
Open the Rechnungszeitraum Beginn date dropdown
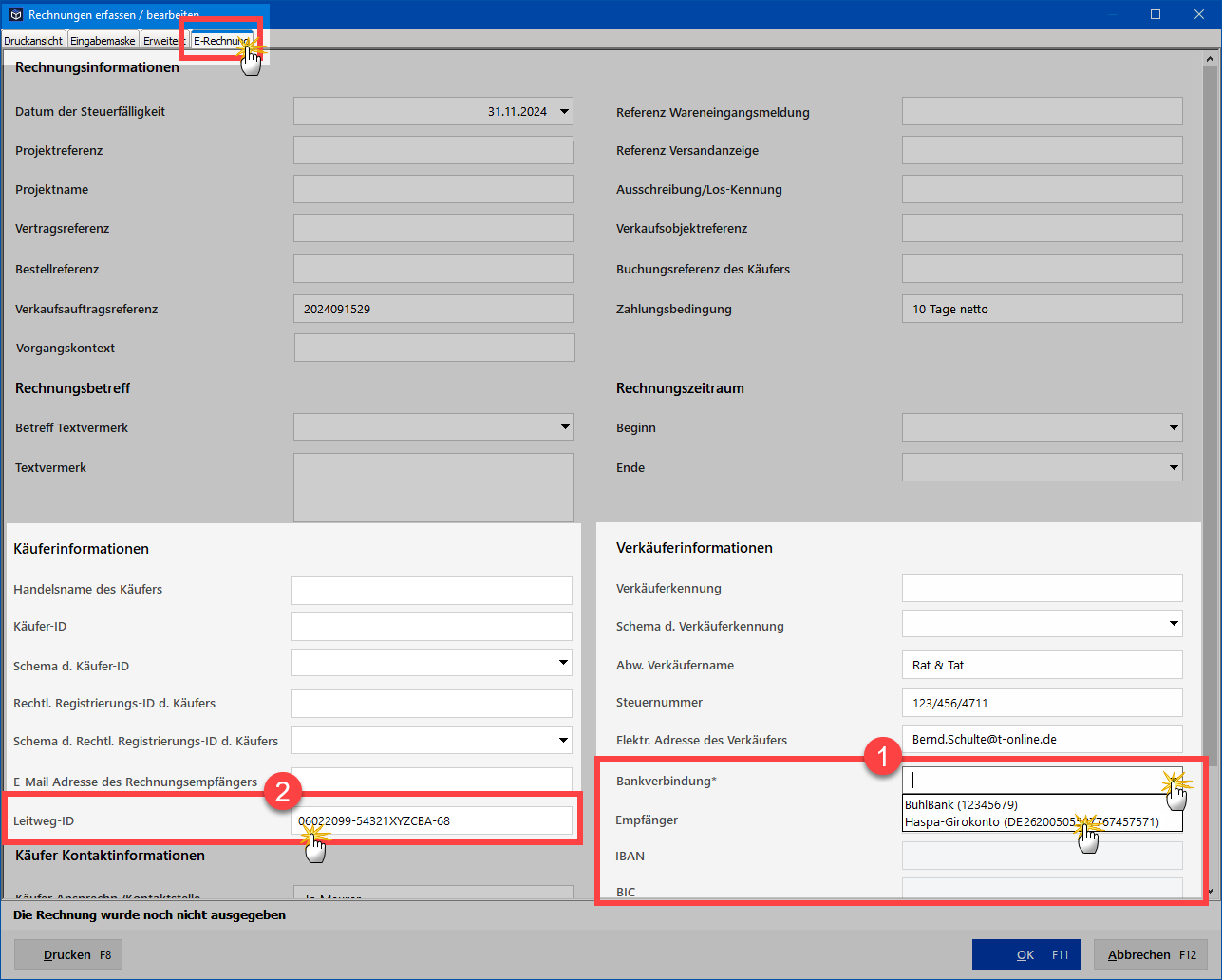[1174, 427]
